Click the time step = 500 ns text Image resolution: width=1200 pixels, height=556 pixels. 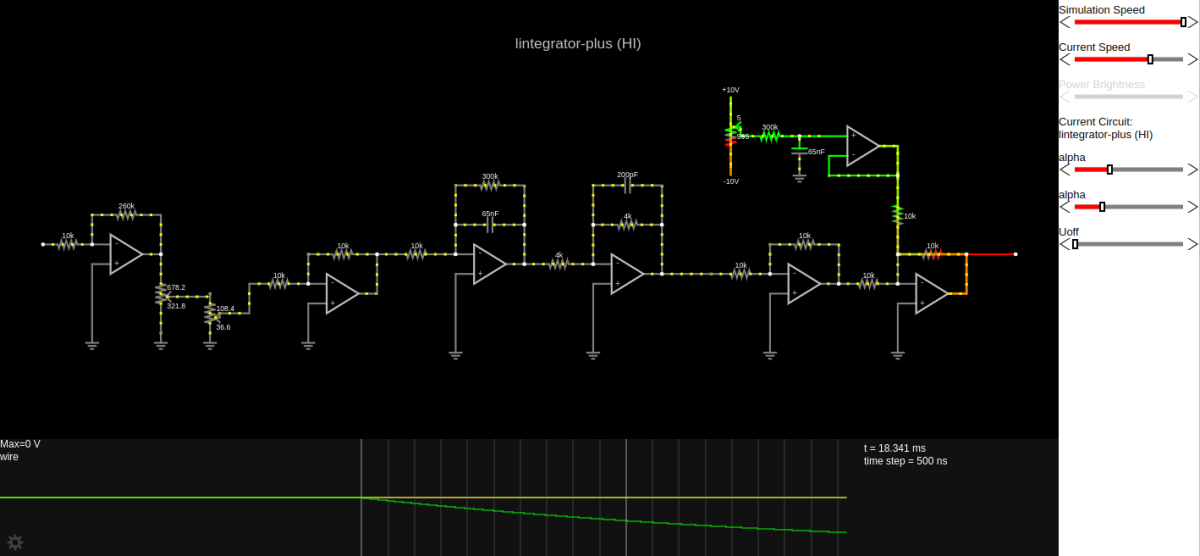coord(905,462)
